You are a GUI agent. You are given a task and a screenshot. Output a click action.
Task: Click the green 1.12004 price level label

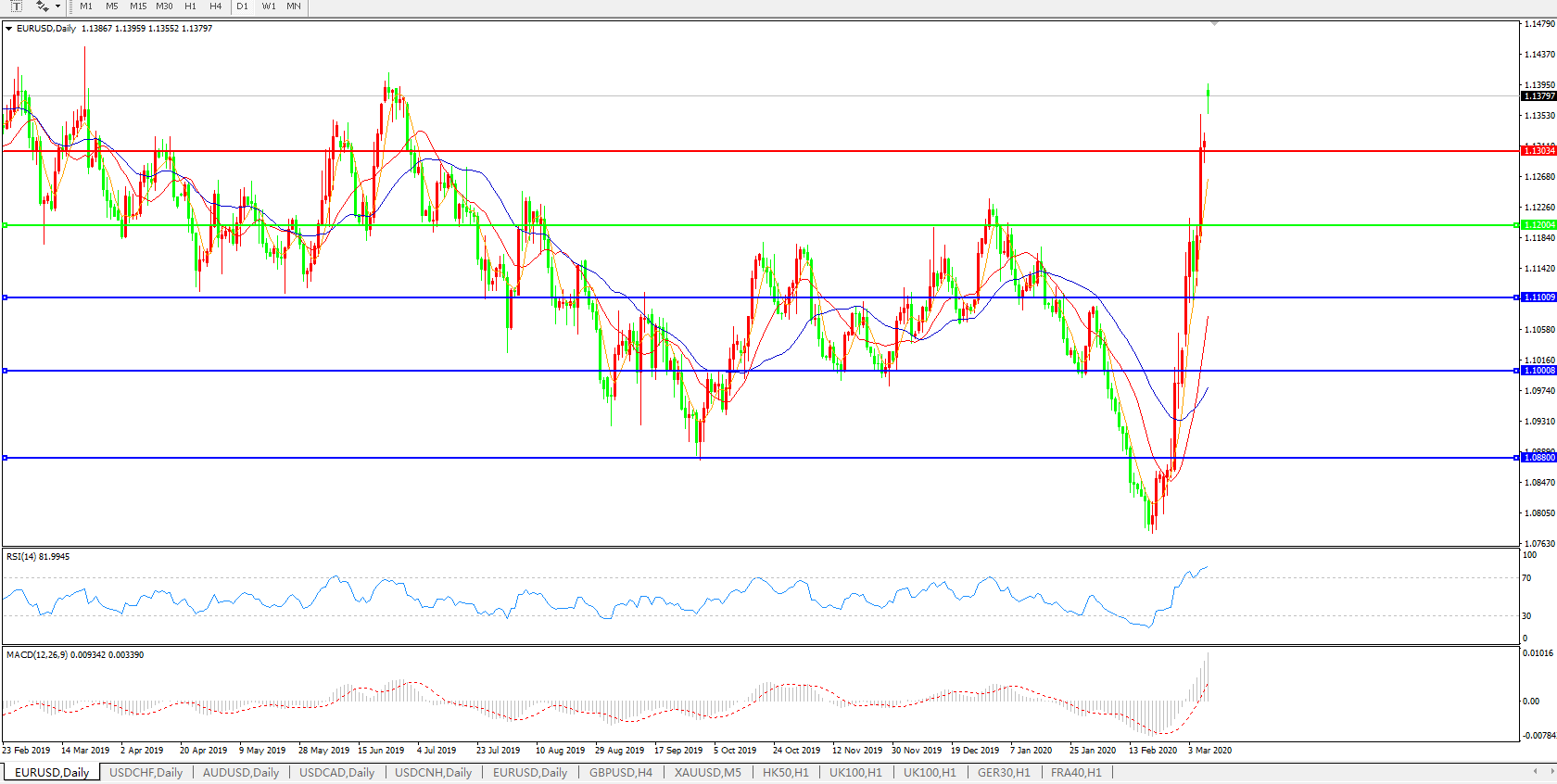click(1538, 225)
